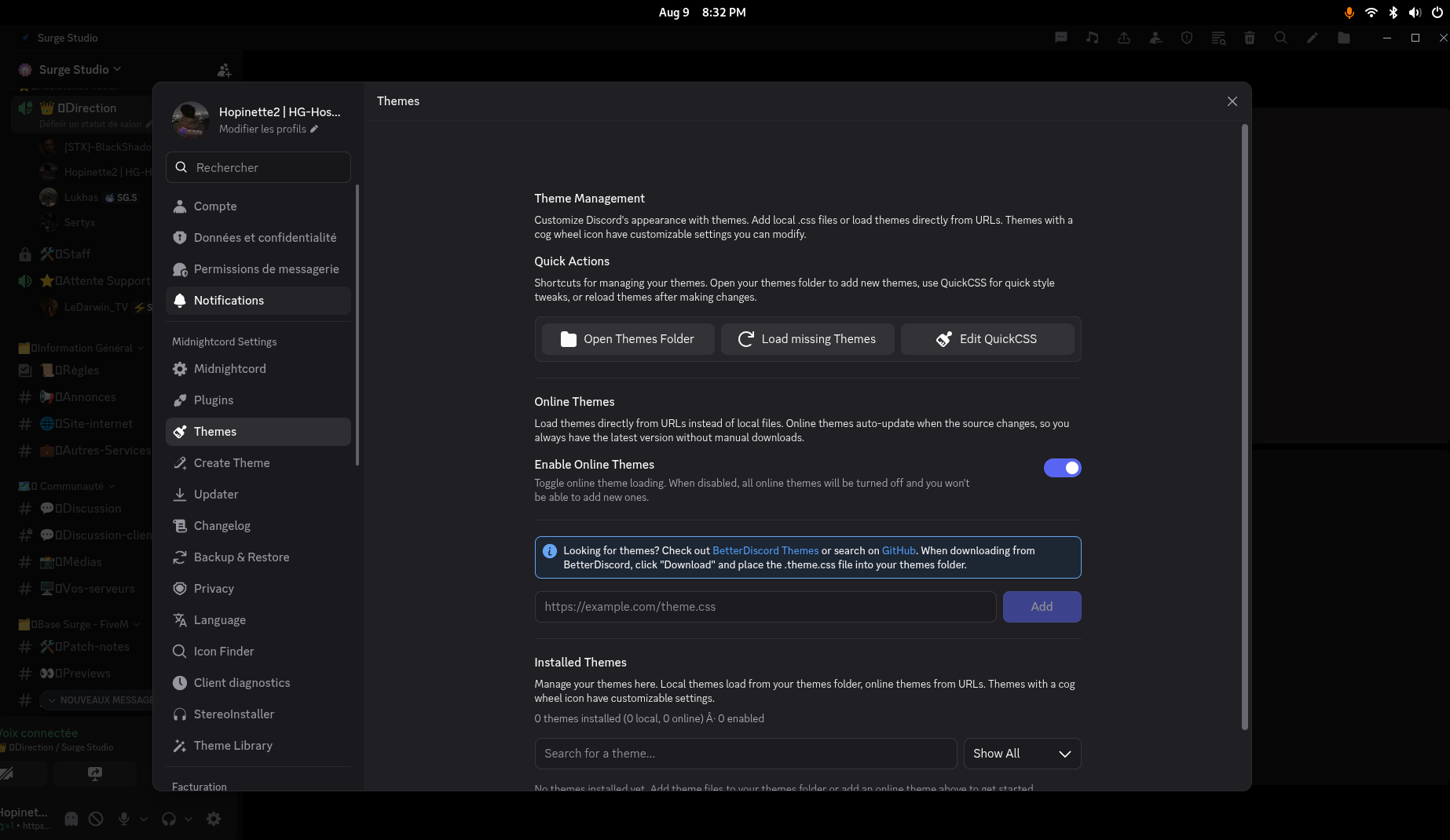
Task: Toggle the camera button in the voice panel
Action: 8,773
